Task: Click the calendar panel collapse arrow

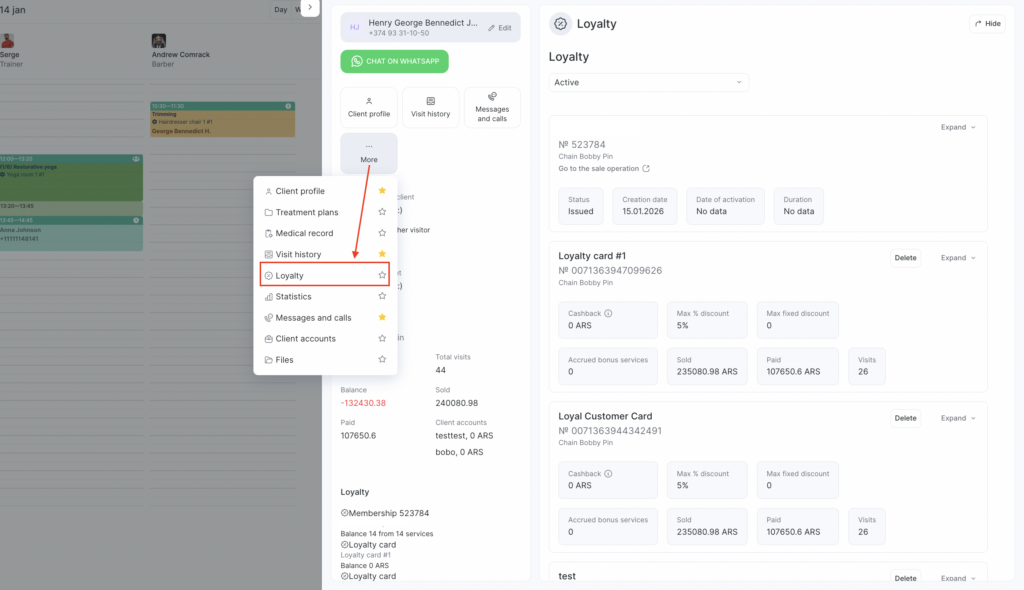Action: 310,7
